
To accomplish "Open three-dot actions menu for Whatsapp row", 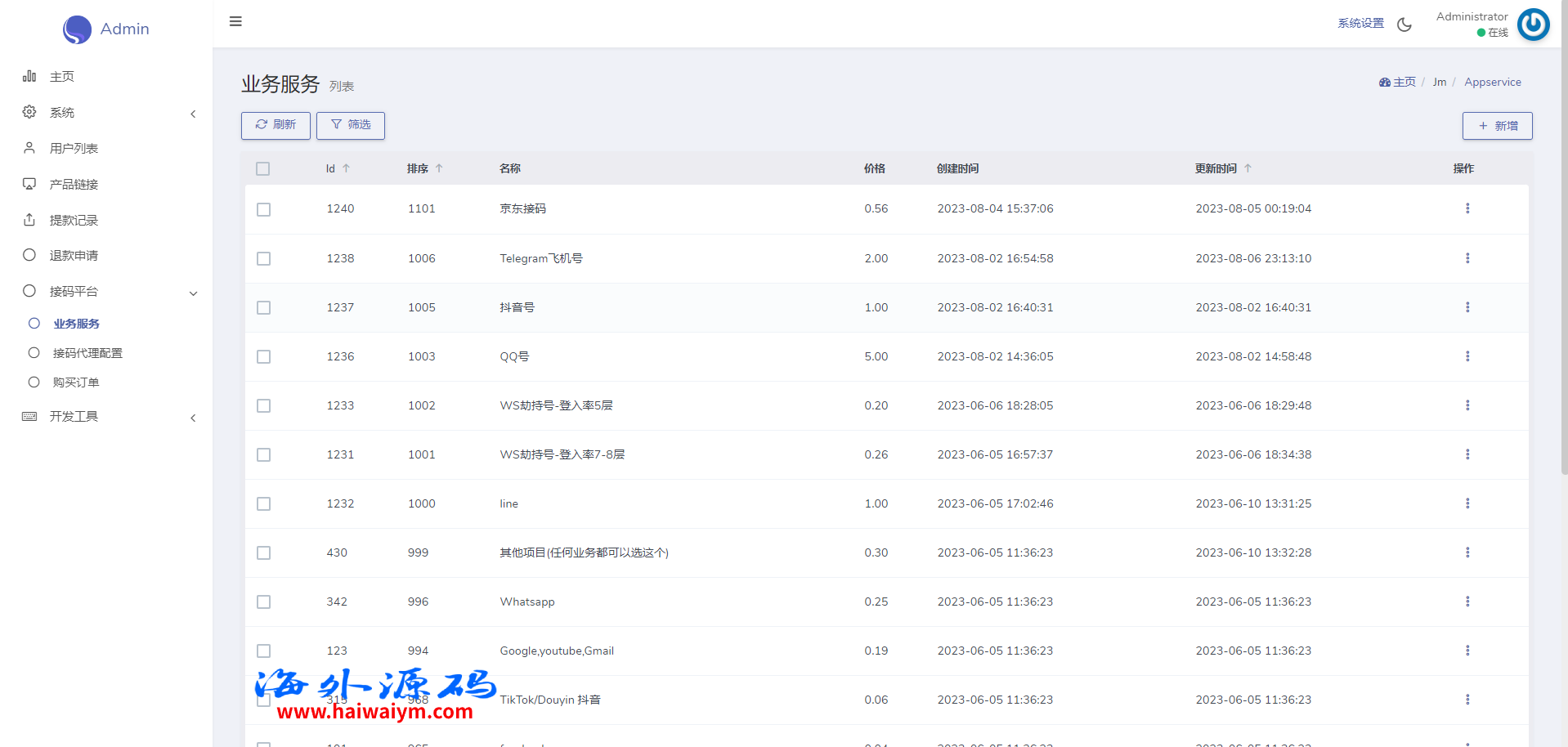I will point(1467,602).
